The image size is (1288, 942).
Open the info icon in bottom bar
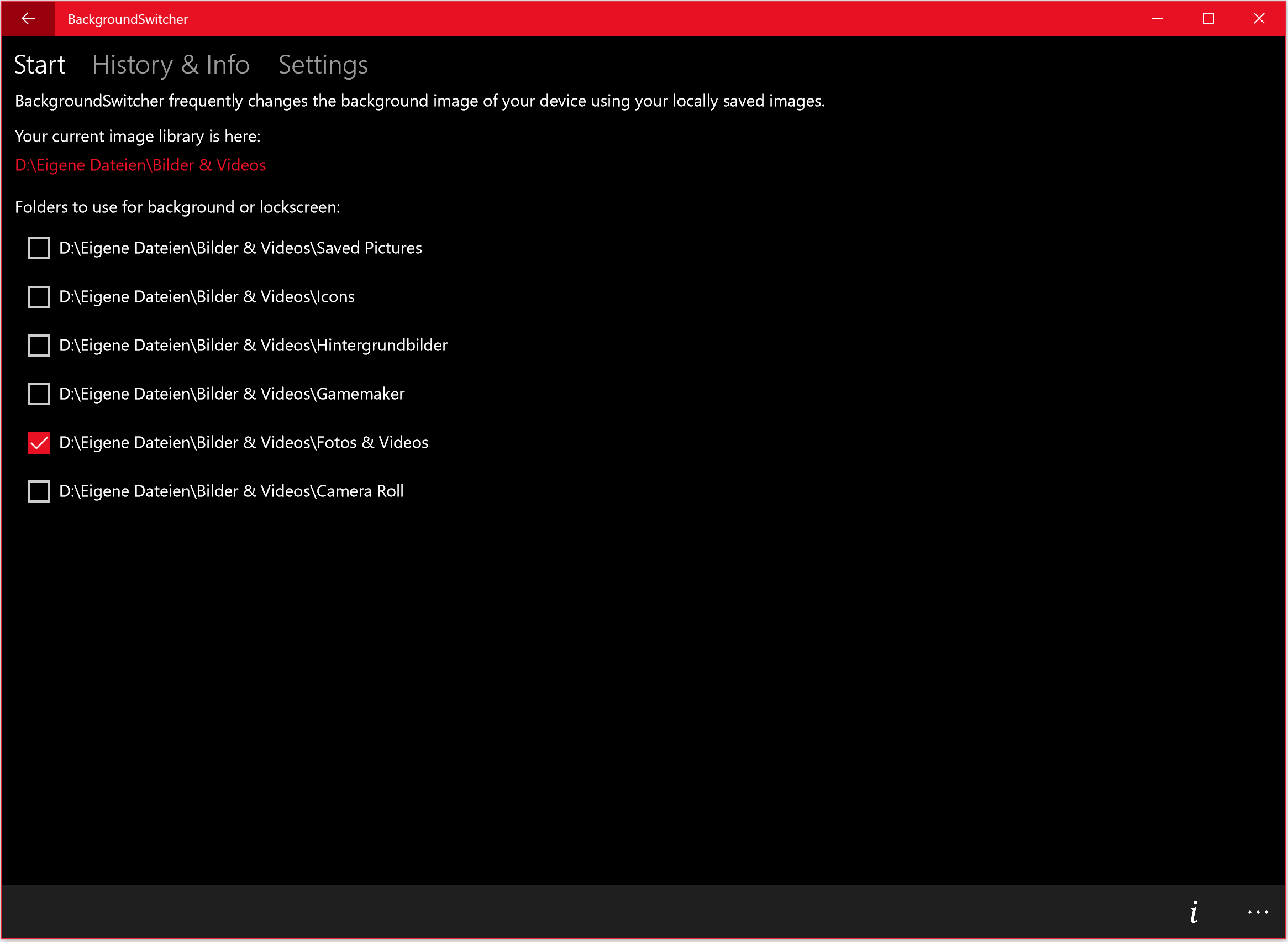(1194, 912)
